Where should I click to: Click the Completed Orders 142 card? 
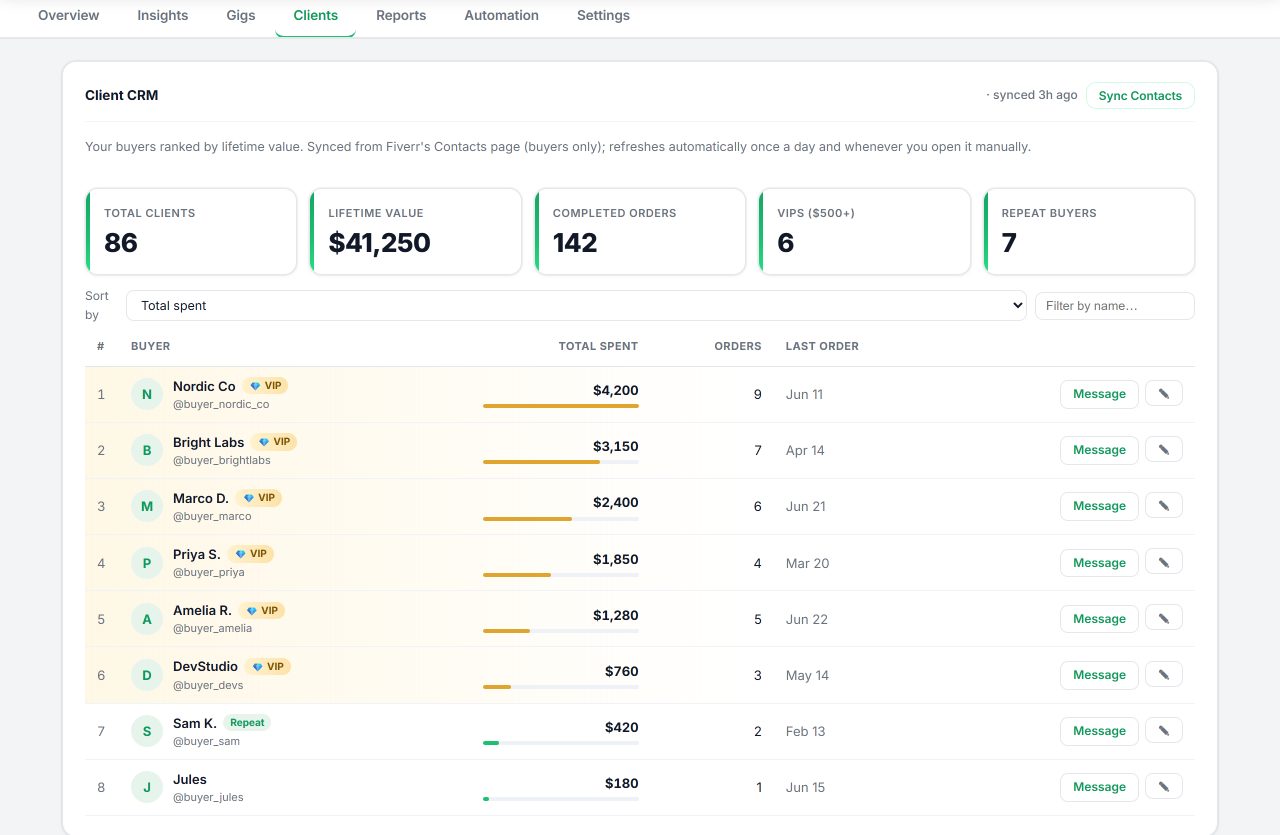pos(640,231)
